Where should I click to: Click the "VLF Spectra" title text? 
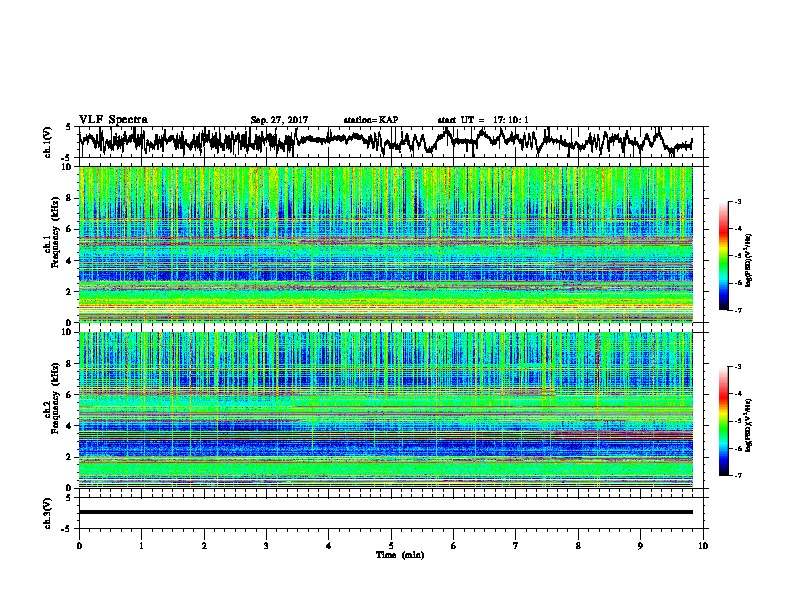coord(113,120)
